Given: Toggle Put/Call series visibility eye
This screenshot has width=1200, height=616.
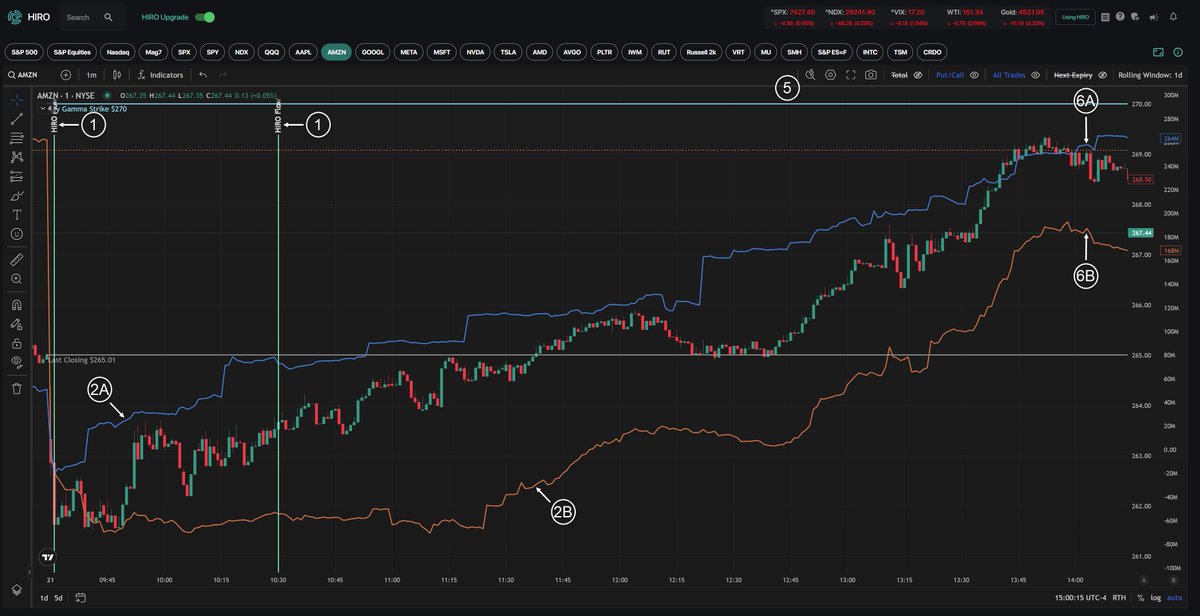Looking at the screenshot, I should (974, 75).
